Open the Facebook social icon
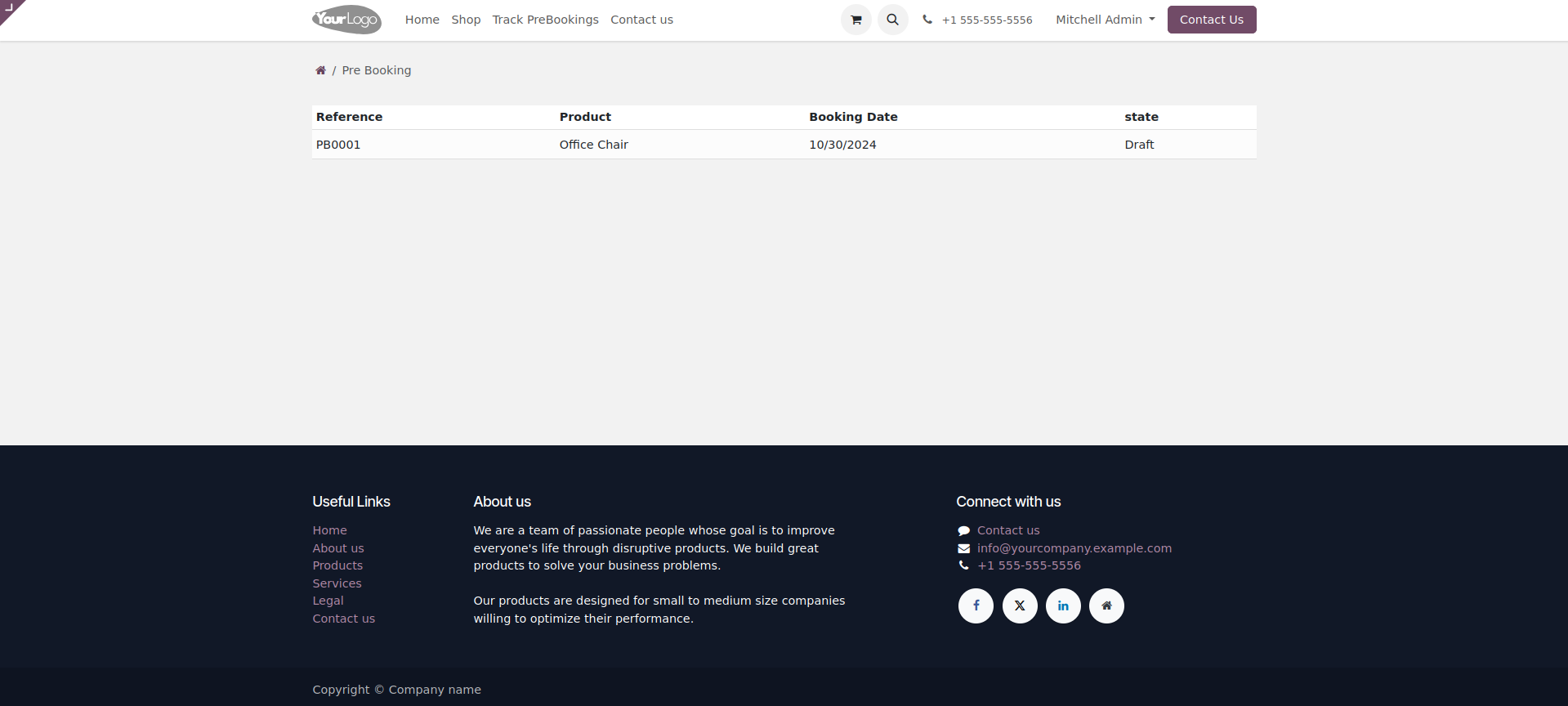This screenshot has height=706, width=1568. click(x=976, y=605)
